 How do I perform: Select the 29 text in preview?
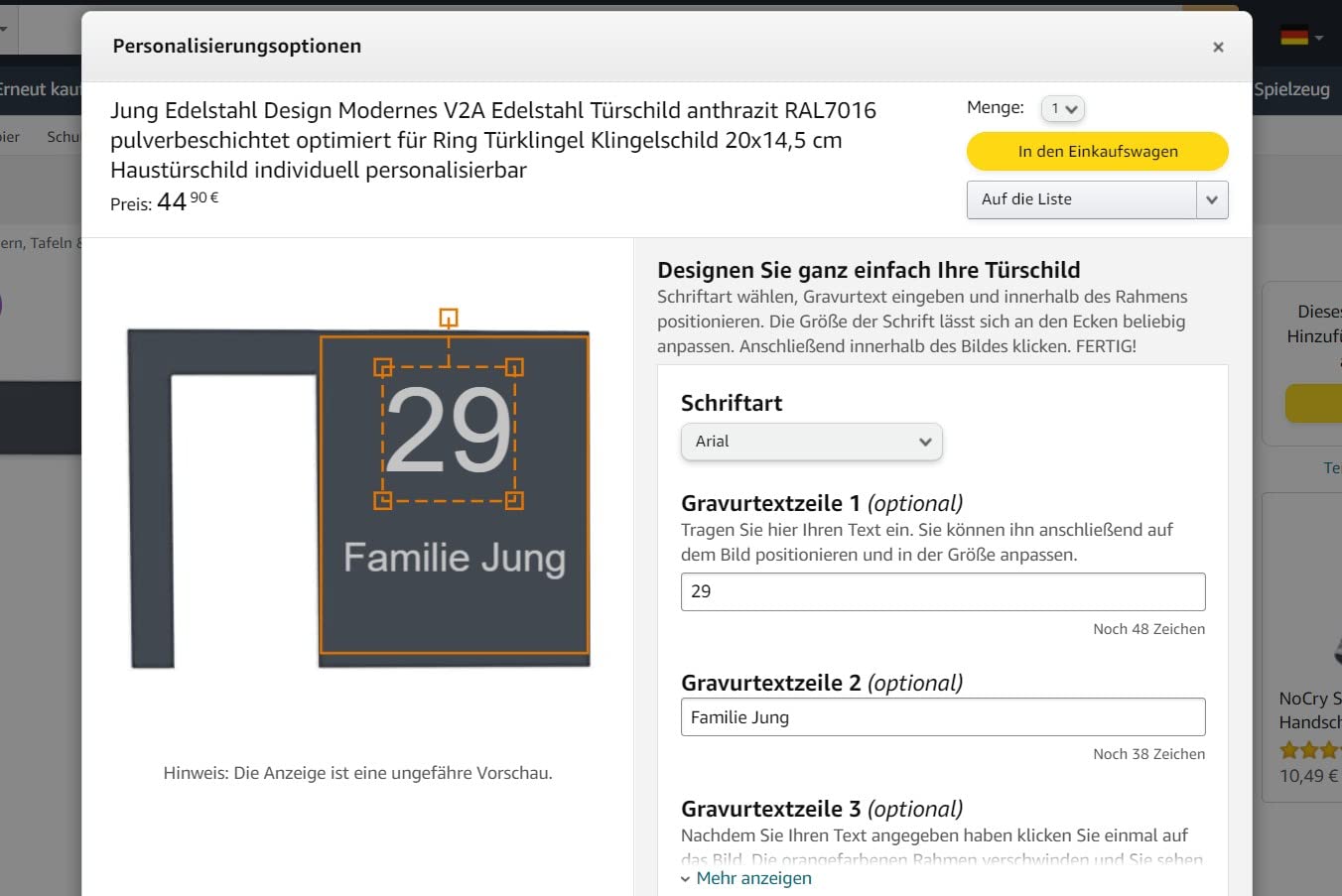click(x=449, y=432)
